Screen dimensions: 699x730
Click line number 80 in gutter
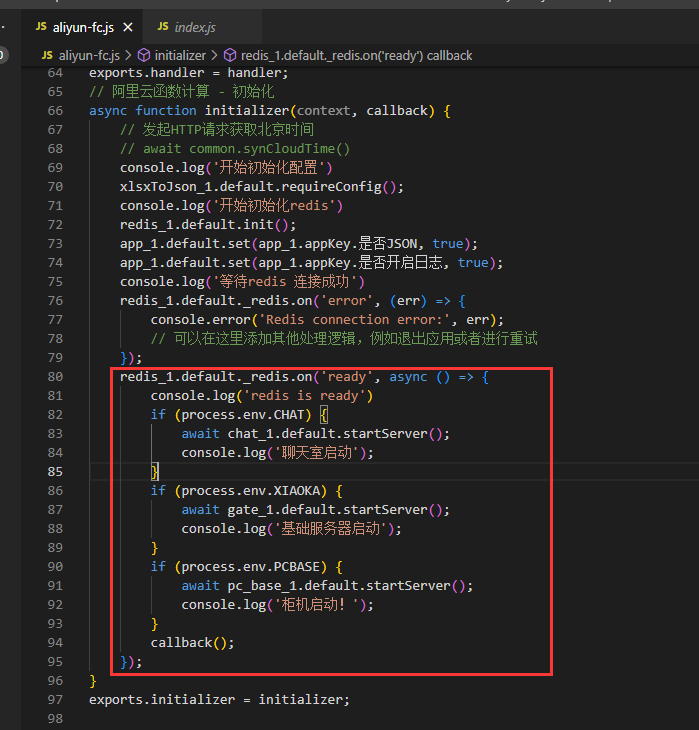[55, 377]
